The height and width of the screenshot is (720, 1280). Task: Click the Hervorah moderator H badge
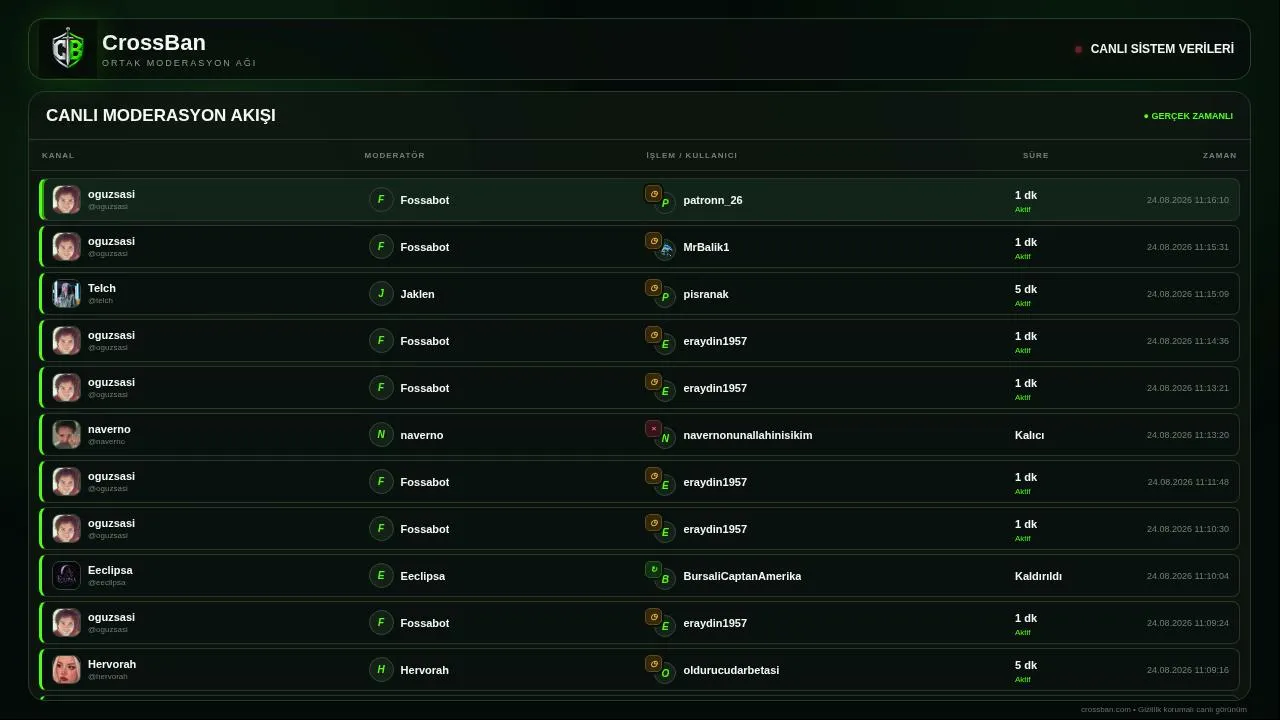(381, 670)
